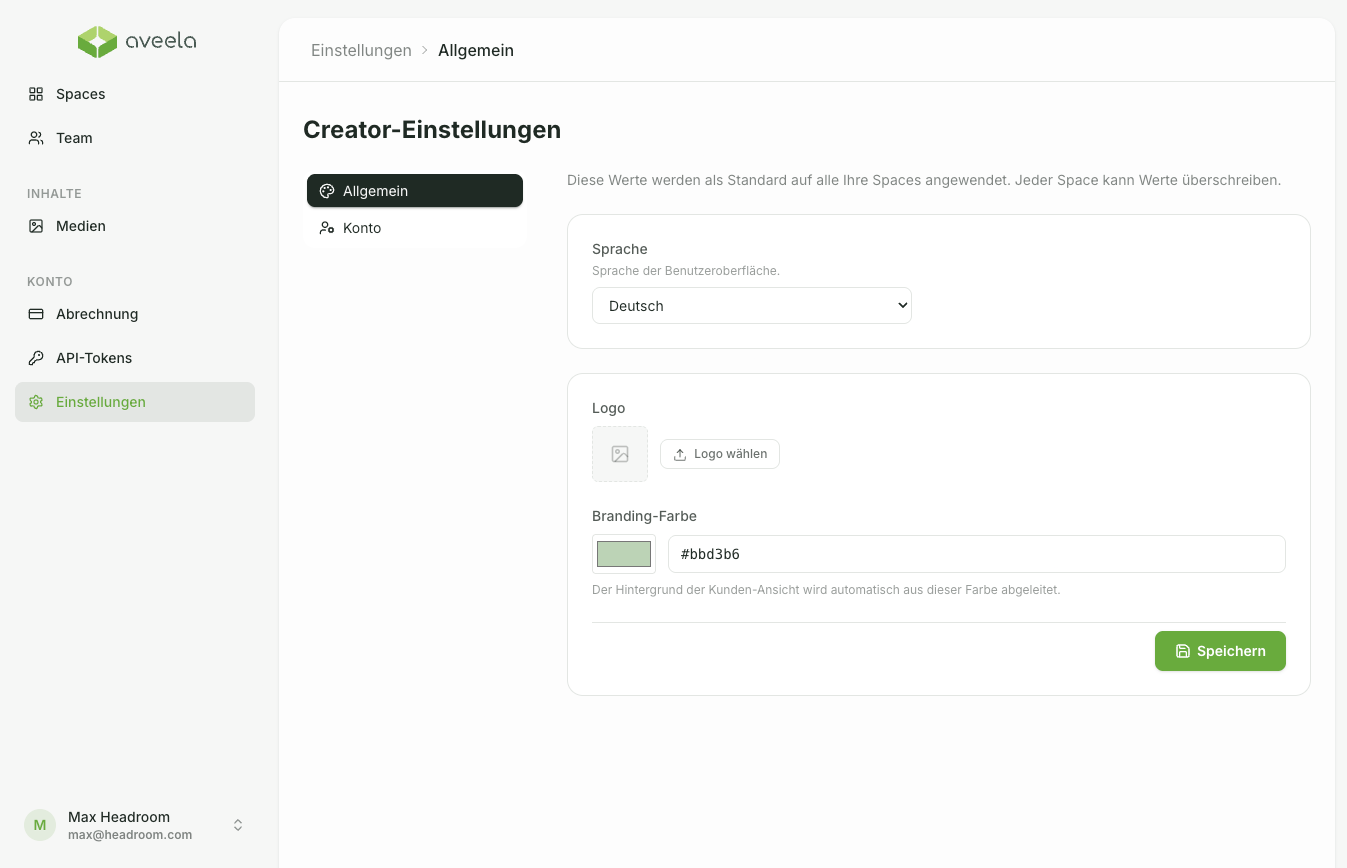Open the Branding-Farbe color swatch

(x=624, y=554)
